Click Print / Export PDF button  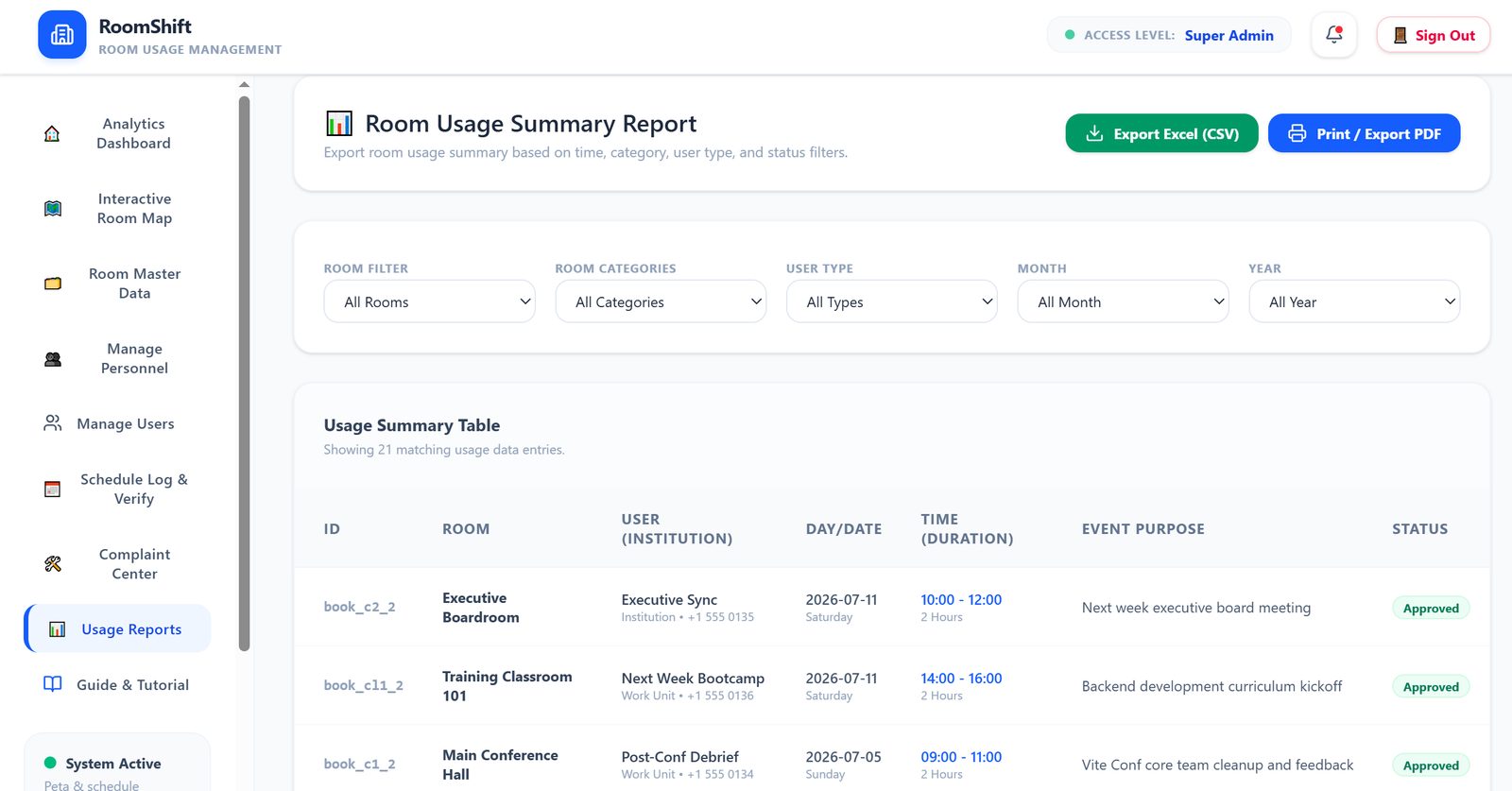point(1364,133)
